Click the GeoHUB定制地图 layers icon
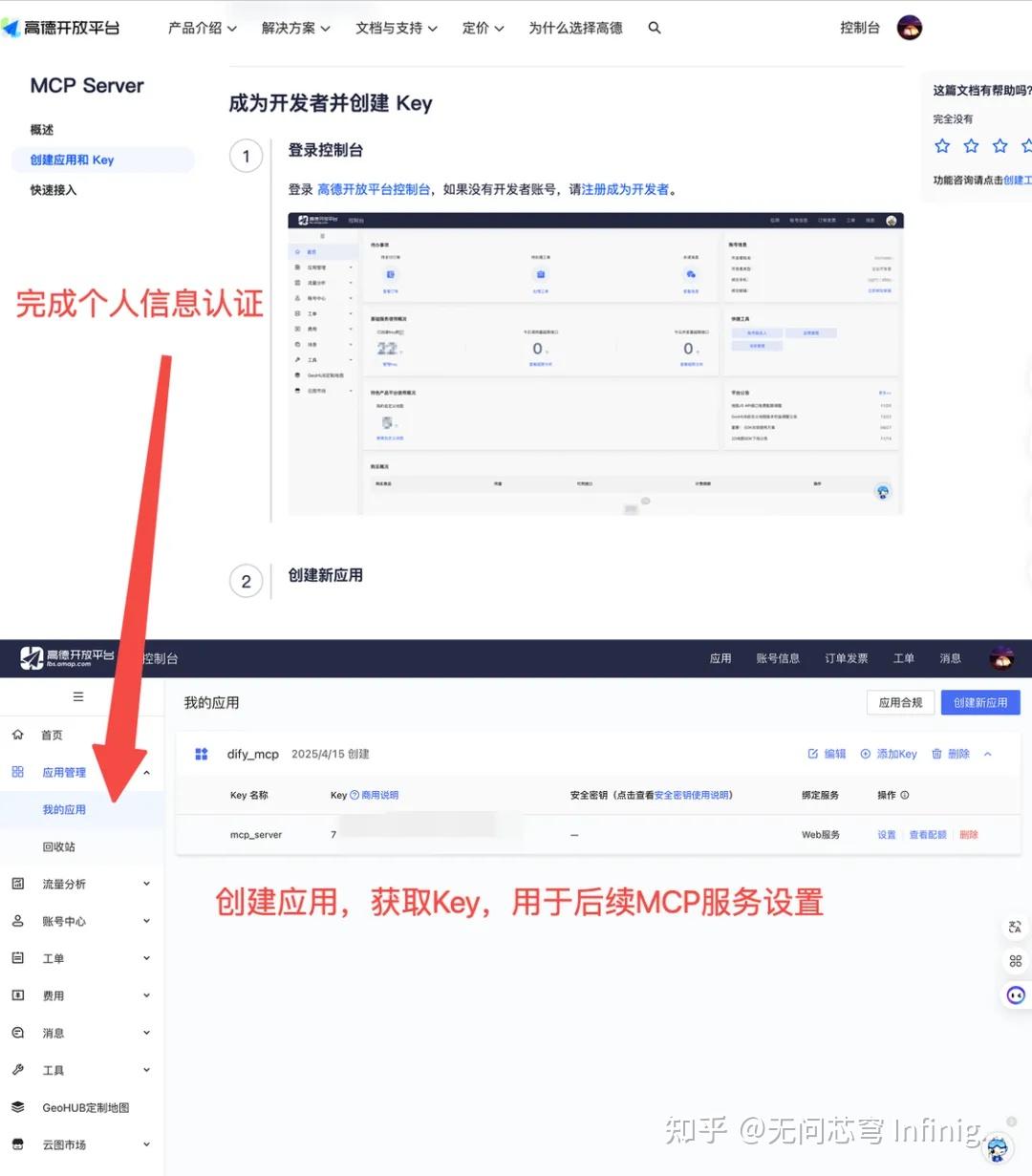The image size is (1032, 1176). [17, 1107]
